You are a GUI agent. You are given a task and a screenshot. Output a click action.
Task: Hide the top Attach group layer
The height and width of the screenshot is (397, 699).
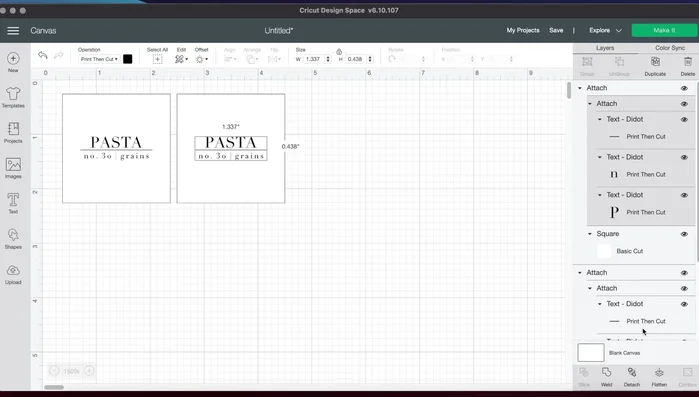click(x=684, y=88)
